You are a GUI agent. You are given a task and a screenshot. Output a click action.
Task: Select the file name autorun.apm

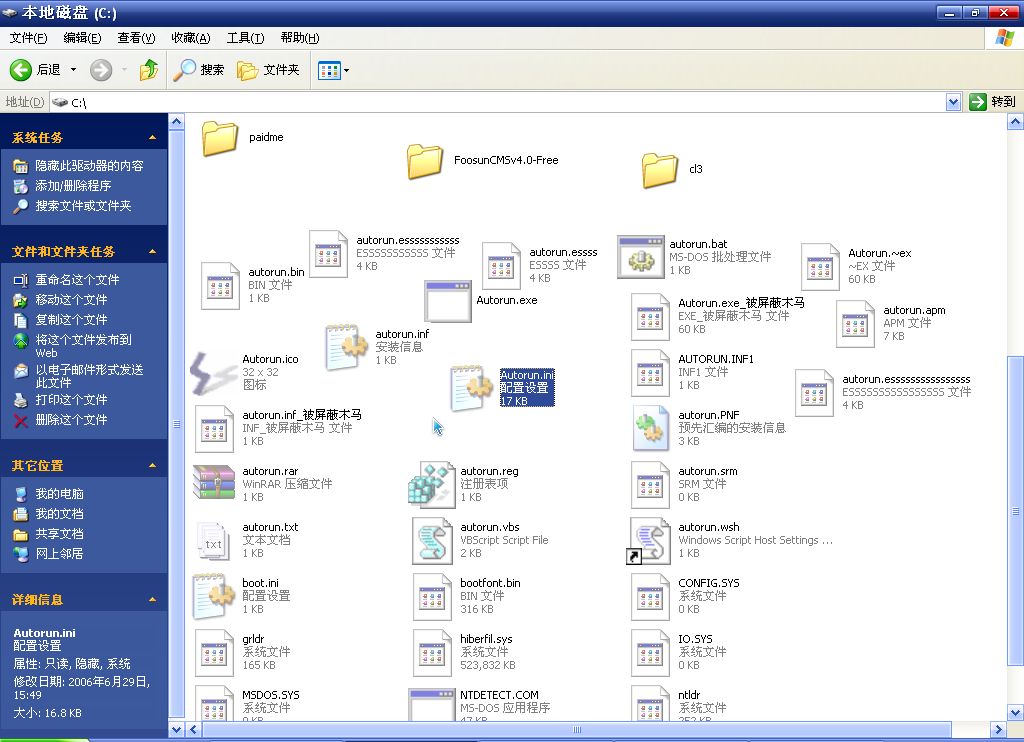click(914, 310)
